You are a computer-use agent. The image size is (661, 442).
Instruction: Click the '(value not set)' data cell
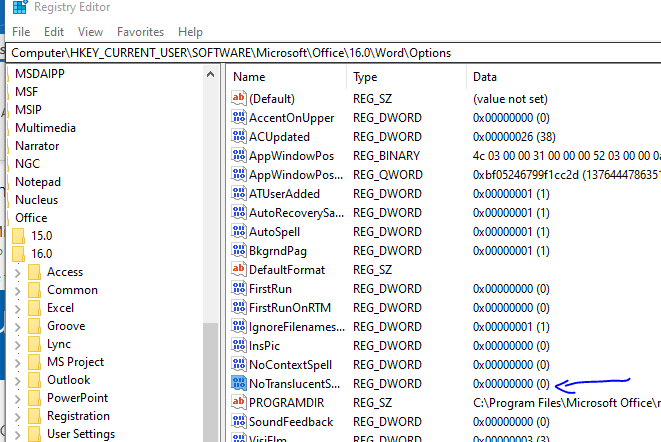pos(510,99)
